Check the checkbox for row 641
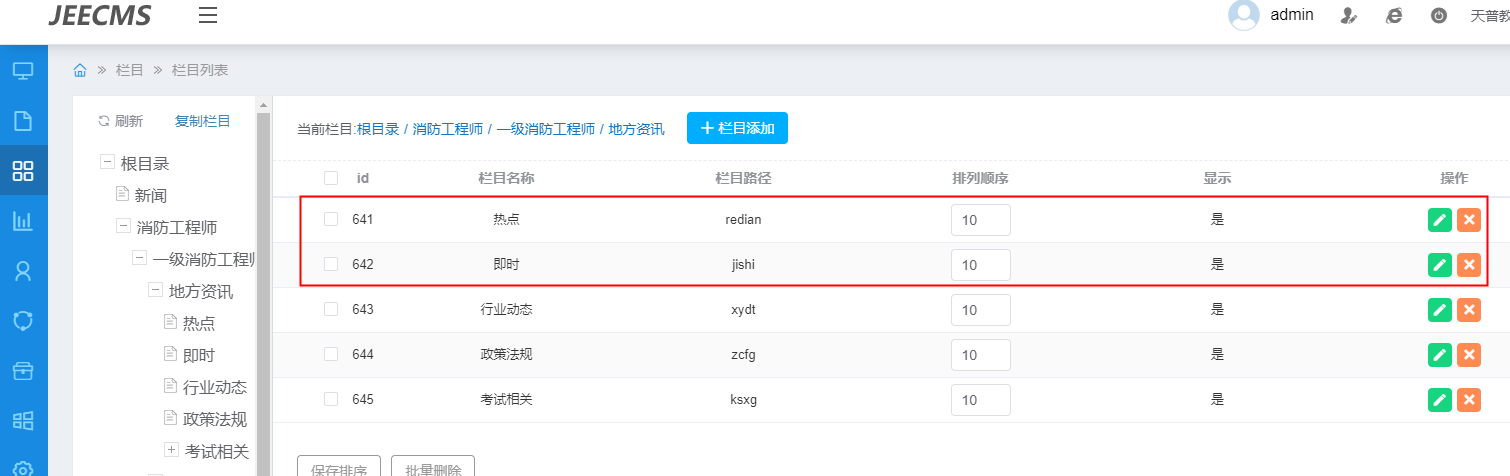The image size is (1510, 476). (331, 220)
